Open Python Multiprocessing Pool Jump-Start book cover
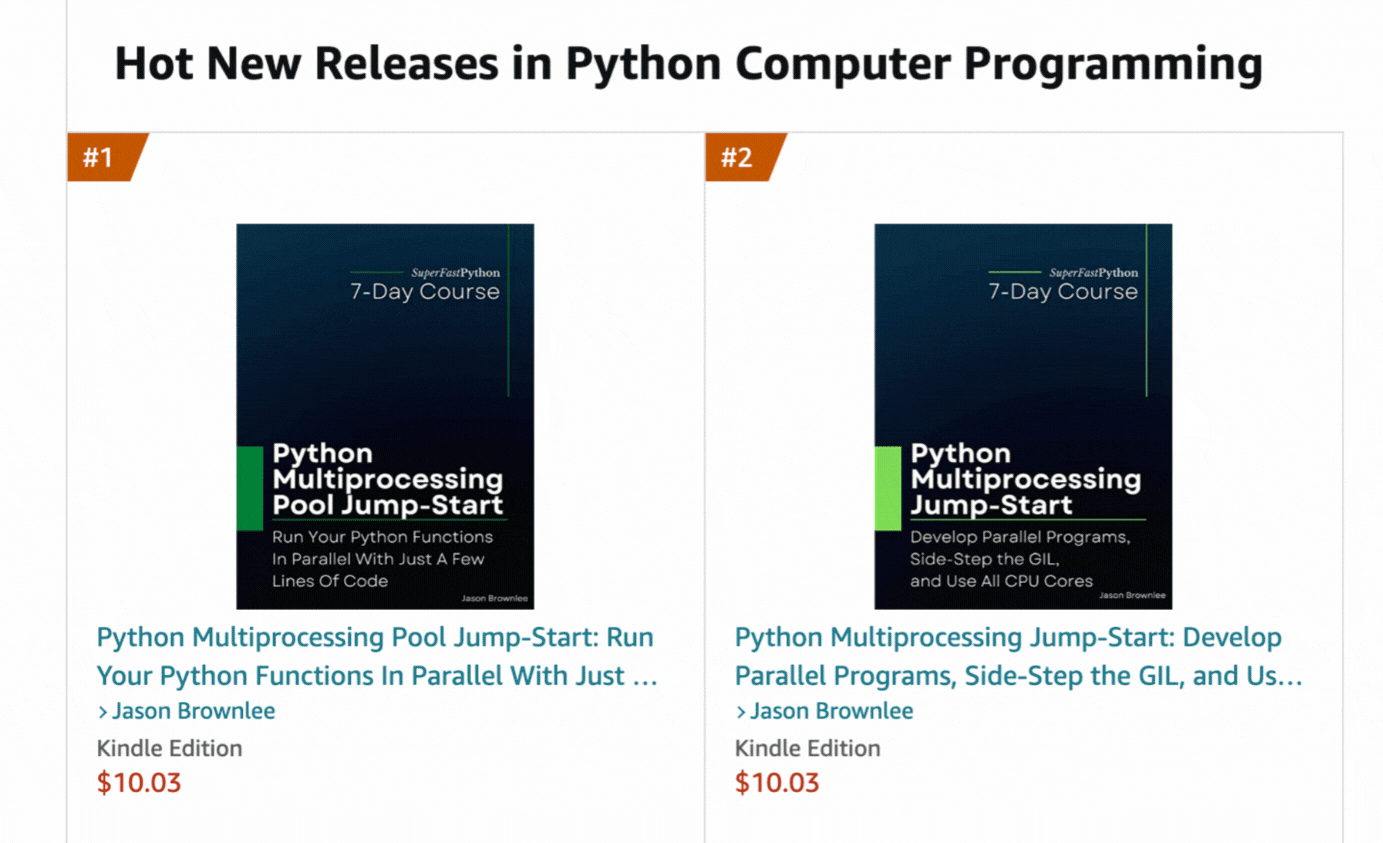The image size is (1383, 843). coord(385,416)
